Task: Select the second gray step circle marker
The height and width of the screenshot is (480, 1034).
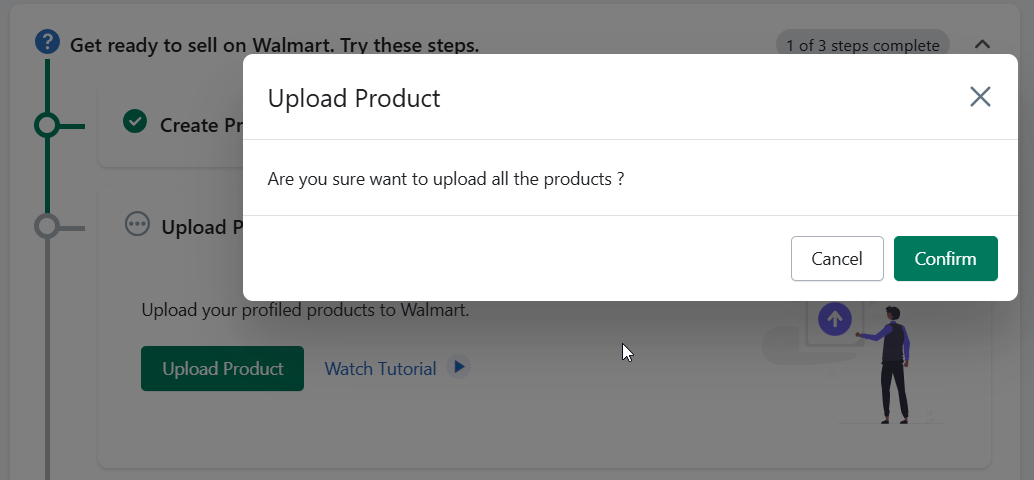Action: (47, 227)
